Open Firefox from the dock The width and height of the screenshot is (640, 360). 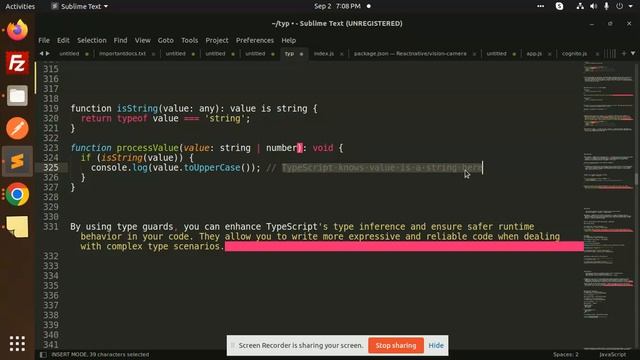pyautogui.click(x=17, y=30)
